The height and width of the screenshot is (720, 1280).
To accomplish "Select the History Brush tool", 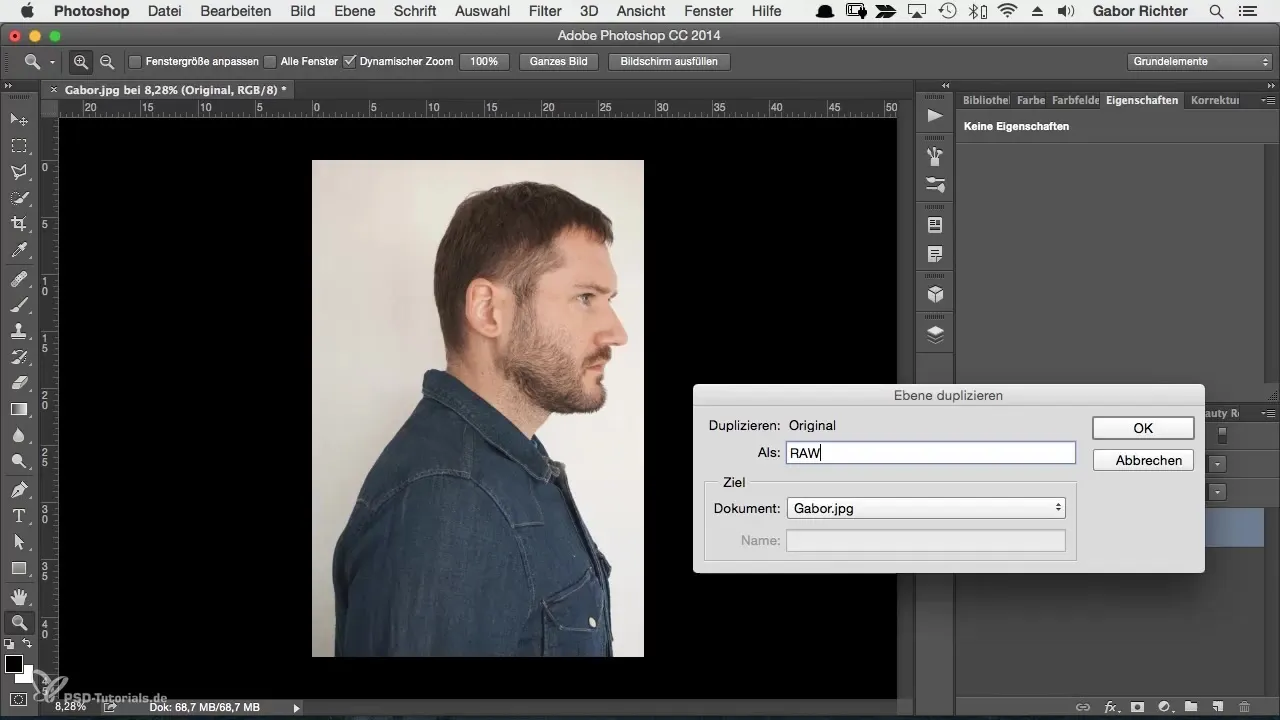I will point(18,357).
